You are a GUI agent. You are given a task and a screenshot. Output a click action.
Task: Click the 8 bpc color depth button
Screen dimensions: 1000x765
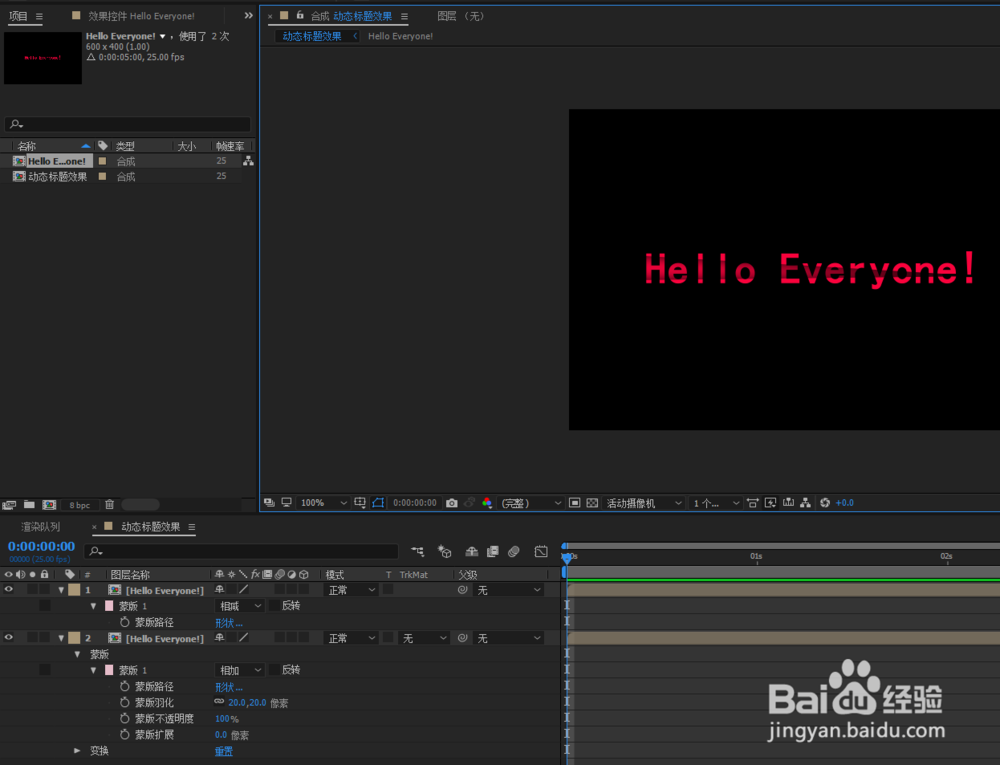pos(80,505)
